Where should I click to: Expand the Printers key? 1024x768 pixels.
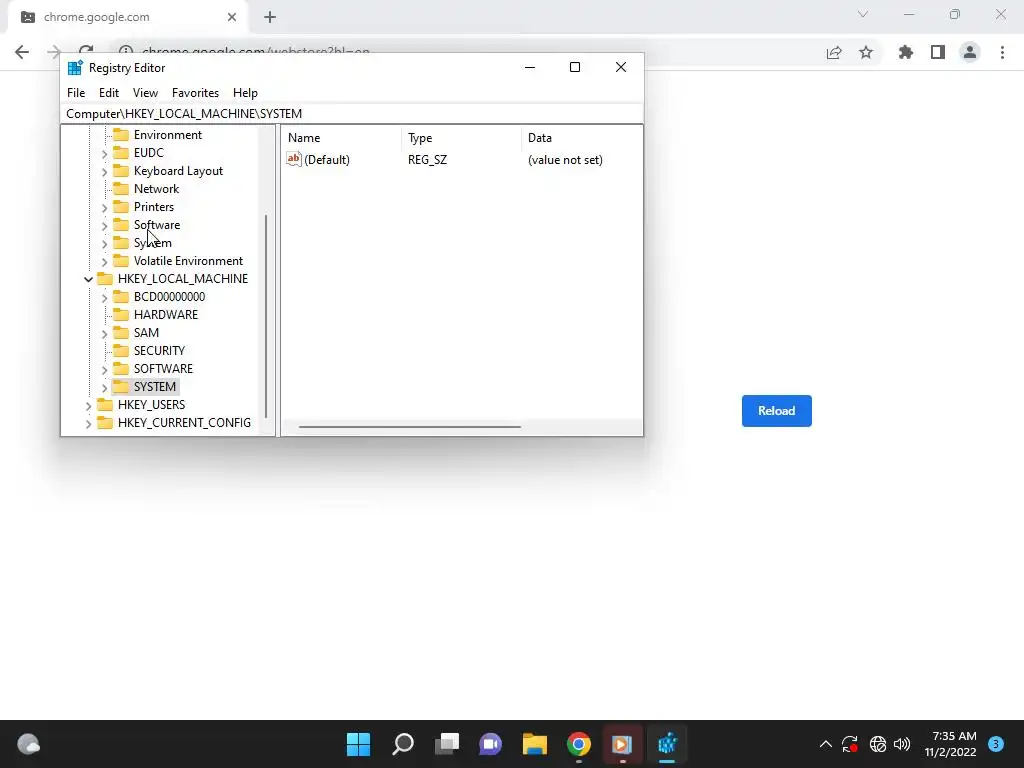[x=104, y=208]
